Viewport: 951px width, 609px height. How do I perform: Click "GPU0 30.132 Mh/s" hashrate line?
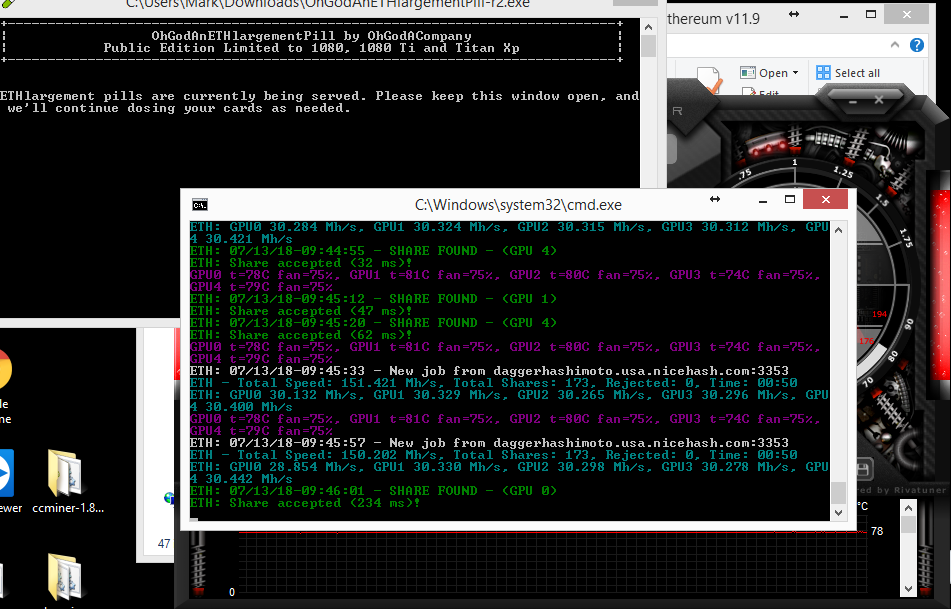pyautogui.click(x=509, y=400)
